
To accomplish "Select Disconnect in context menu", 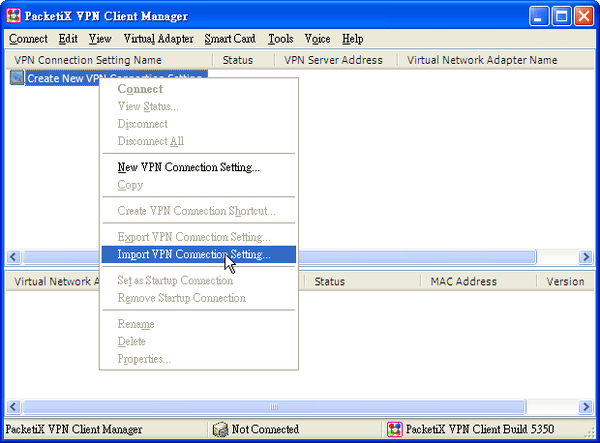I will (199, 124).
